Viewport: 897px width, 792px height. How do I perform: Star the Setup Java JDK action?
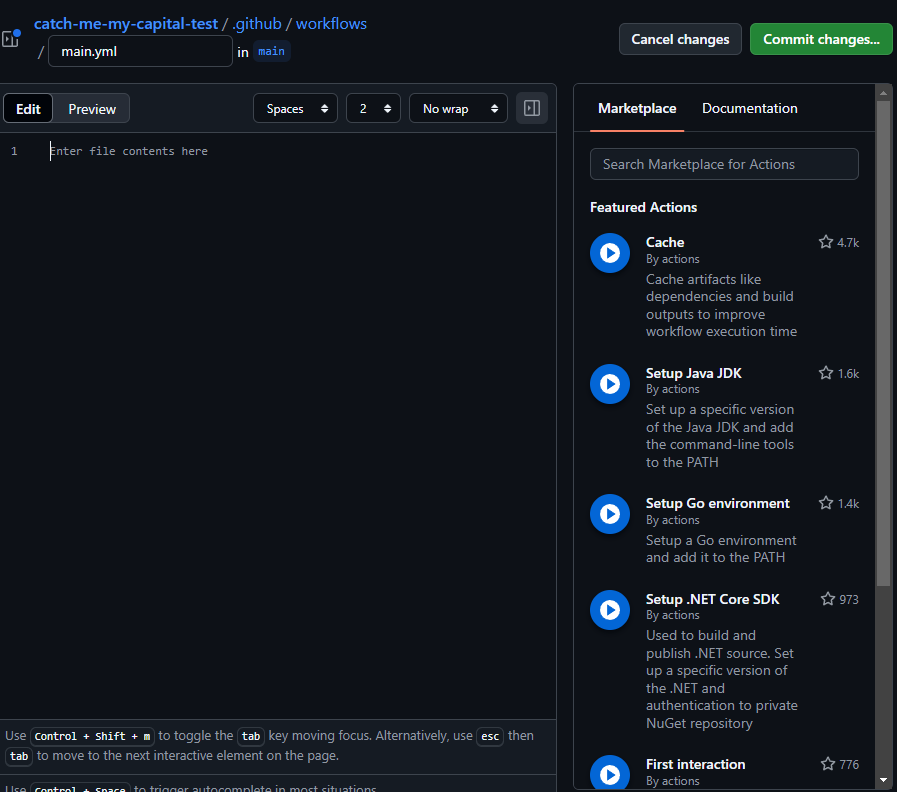click(825, 373)
